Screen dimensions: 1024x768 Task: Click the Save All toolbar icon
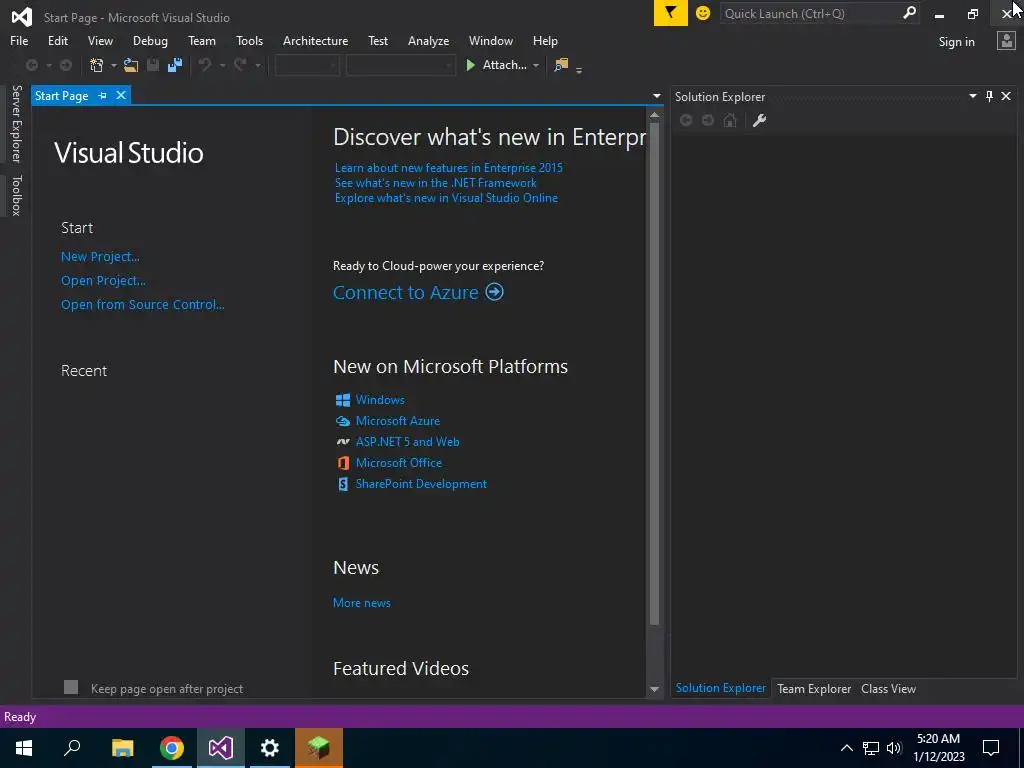click(x=174, y=65)
